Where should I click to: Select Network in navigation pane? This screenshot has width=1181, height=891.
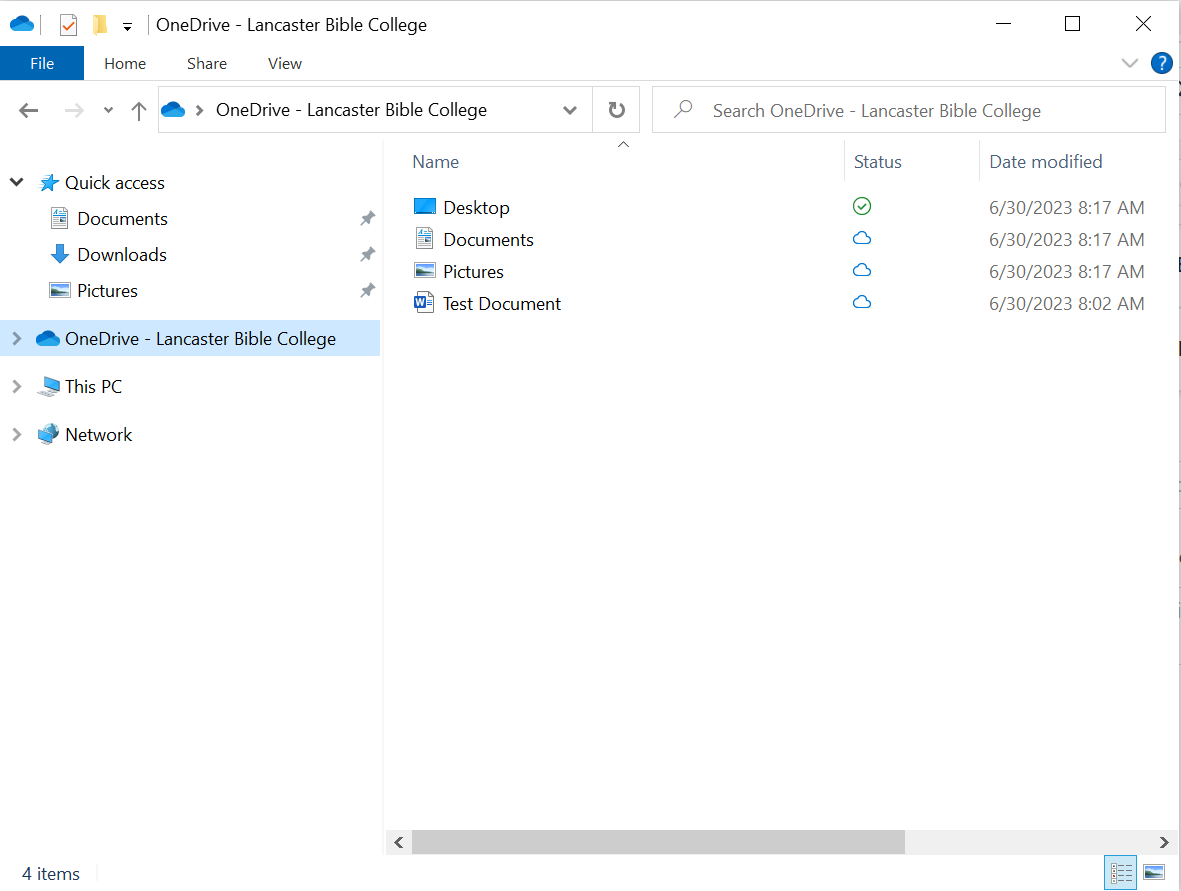[99, 435]
